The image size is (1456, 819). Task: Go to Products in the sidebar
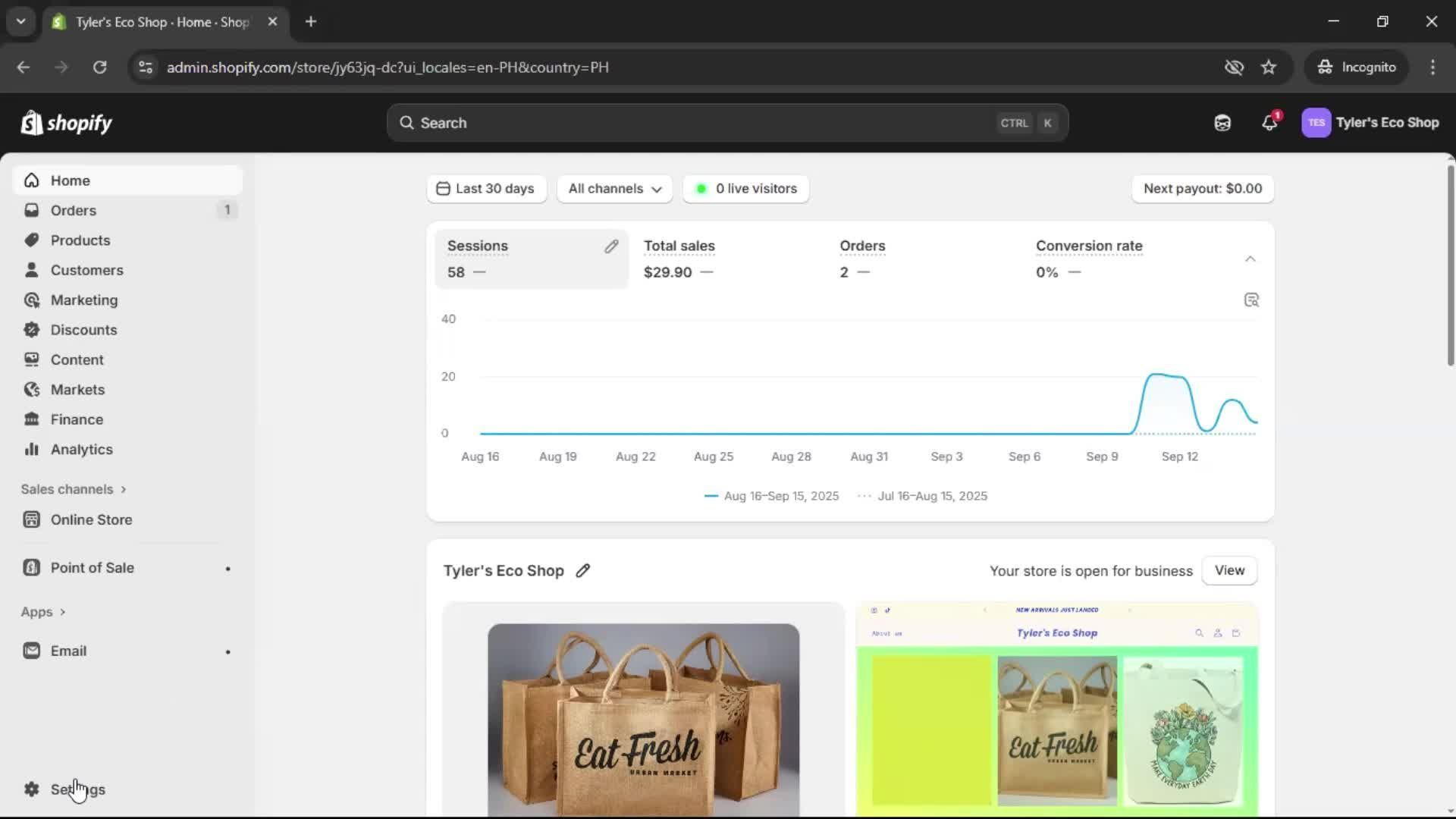(80, 240)
